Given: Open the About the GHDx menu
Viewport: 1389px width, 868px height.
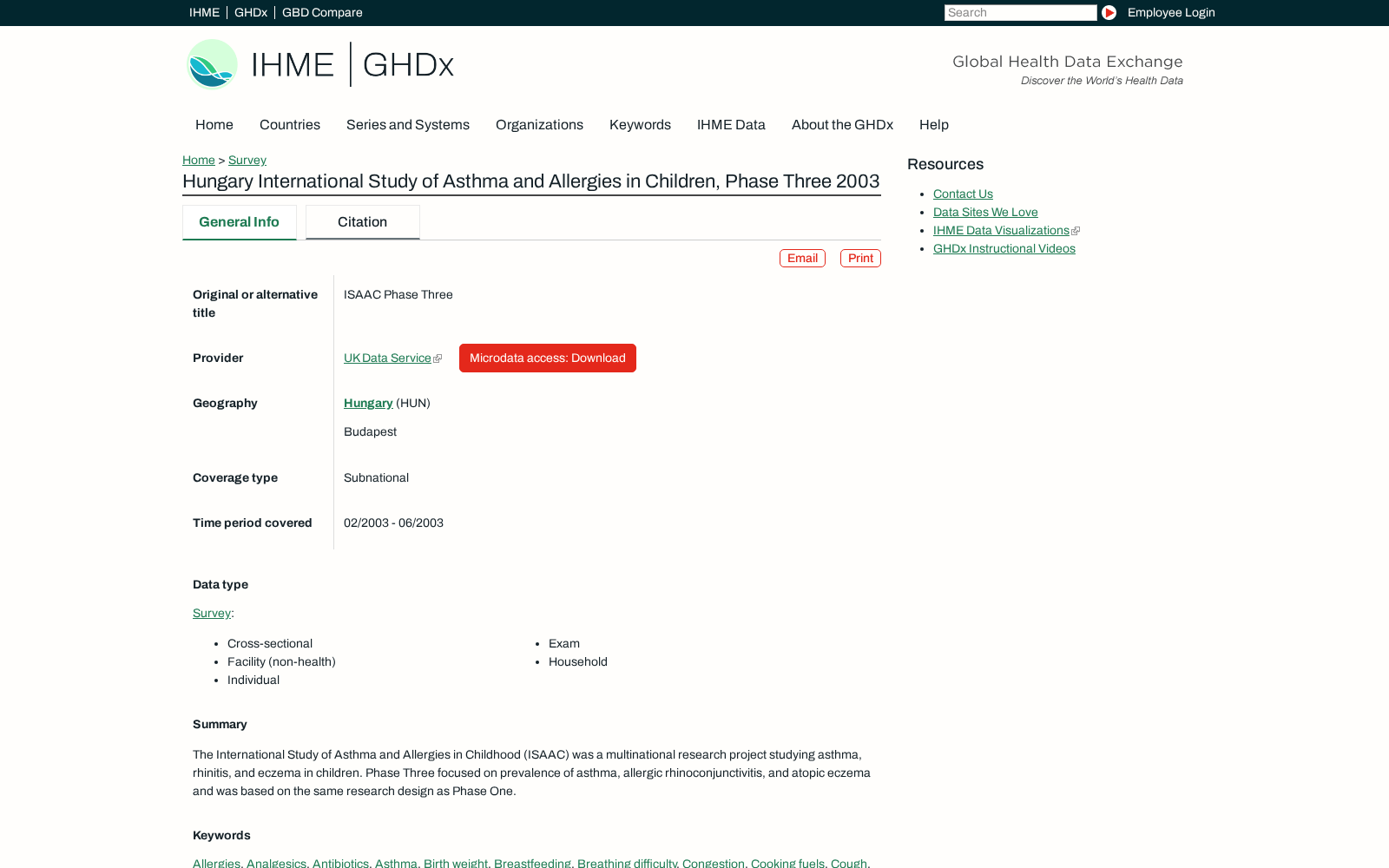Looking at the screenshot, I should click(x=842, y=125).
